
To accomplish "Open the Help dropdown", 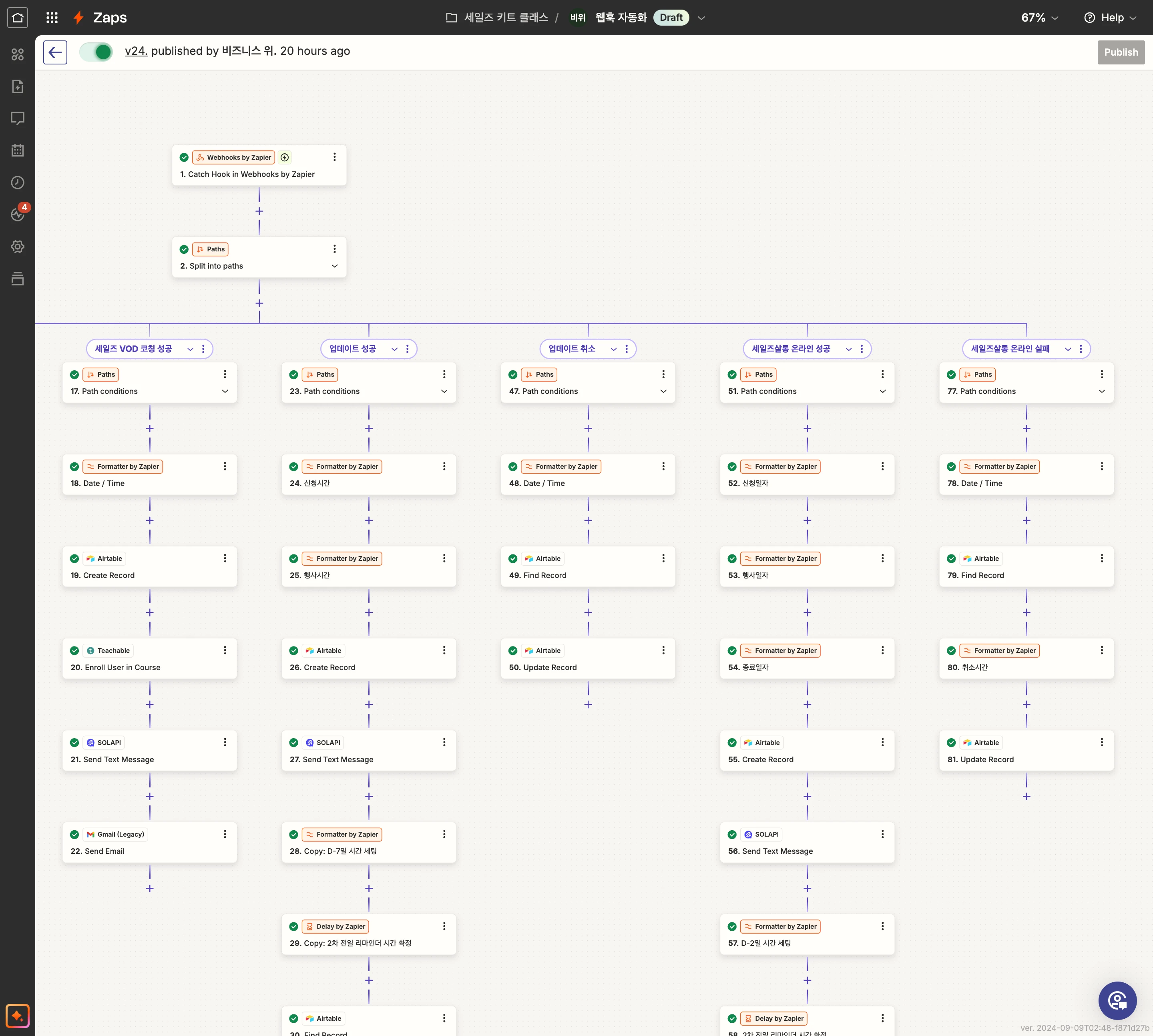I will [1110, 18].
